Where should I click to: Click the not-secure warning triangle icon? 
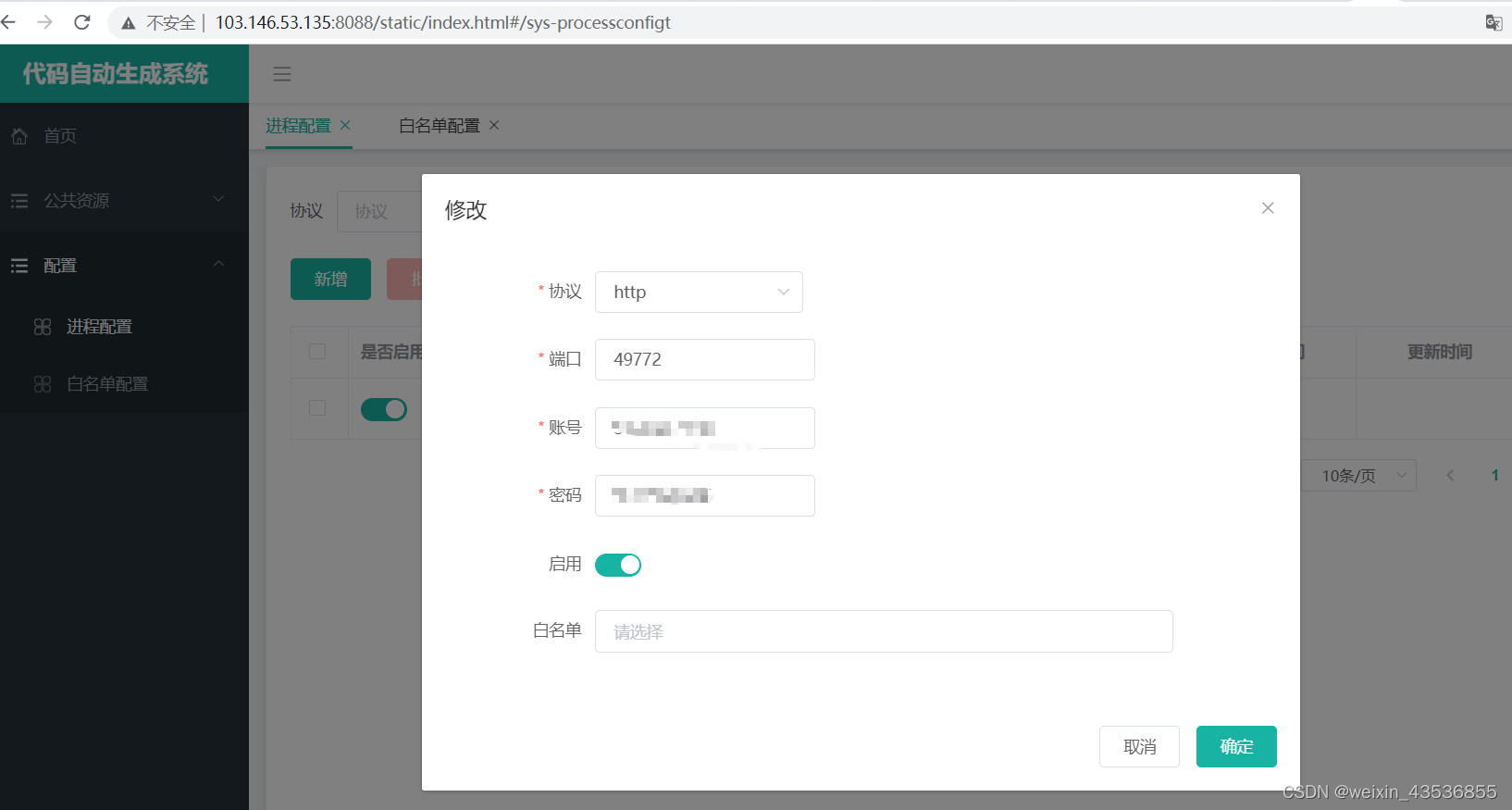129,23
